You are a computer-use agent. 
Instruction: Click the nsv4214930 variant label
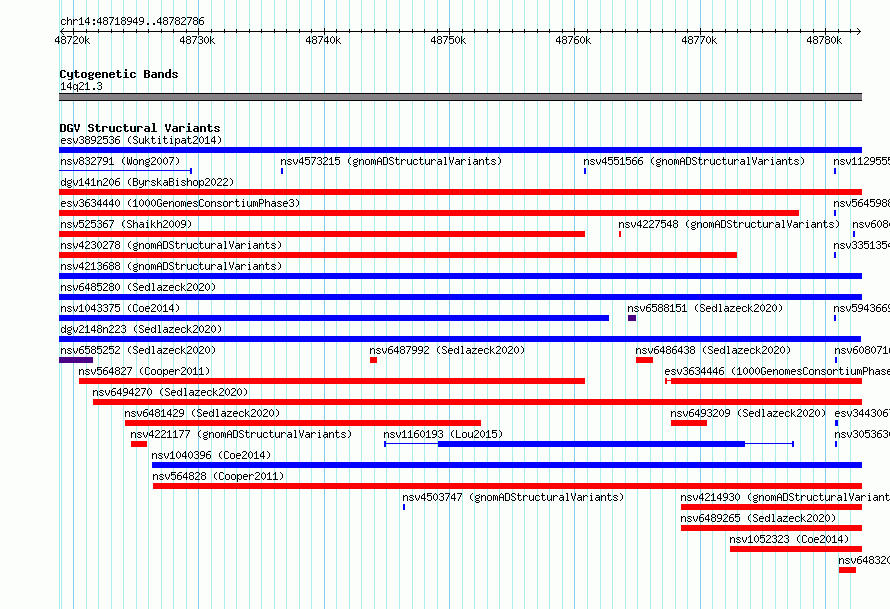[x=785, y=497]
